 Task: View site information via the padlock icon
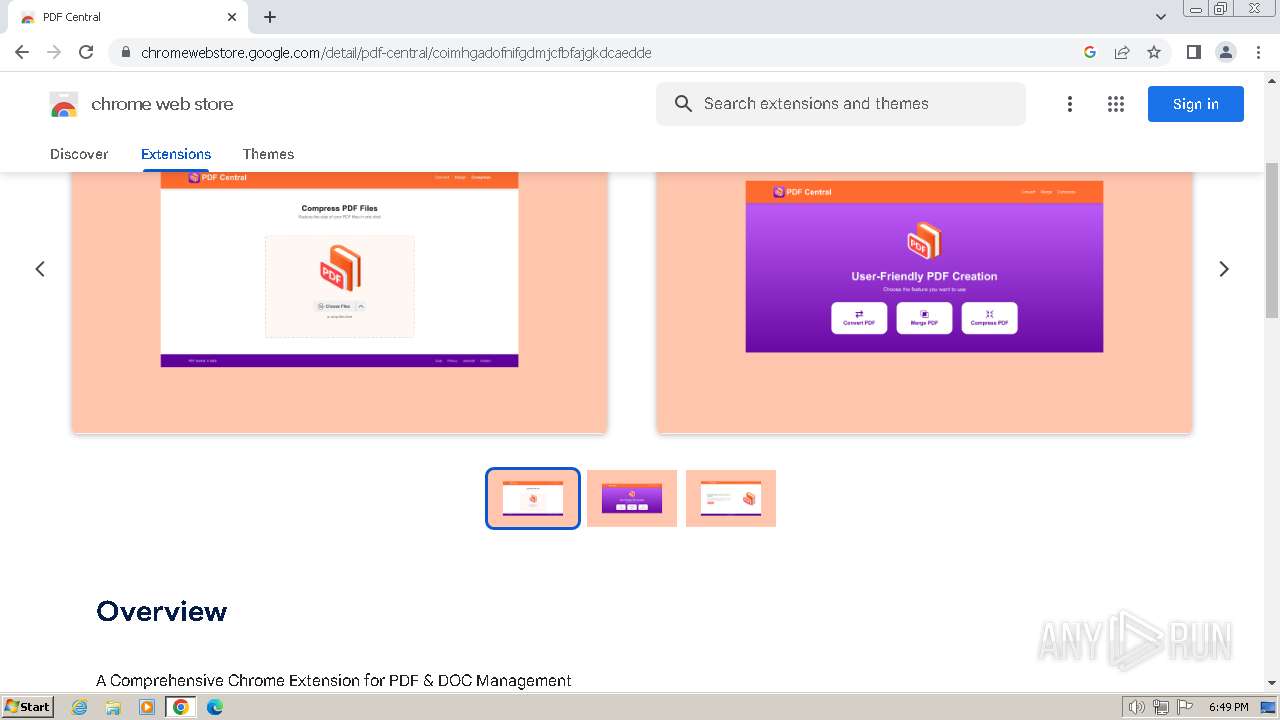point(125,52)
